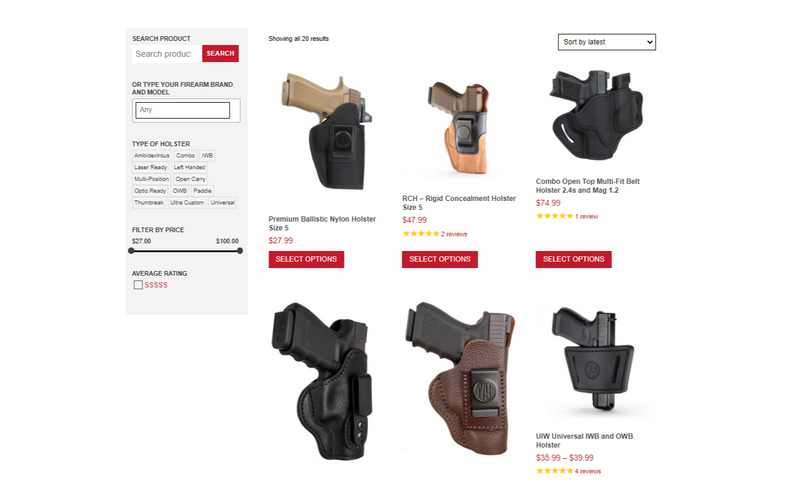The width and height of the screenshot is (800, 500).
Task: Open the Premium Ballistic Nylon Holster image
Action: (x=326, y=132)
